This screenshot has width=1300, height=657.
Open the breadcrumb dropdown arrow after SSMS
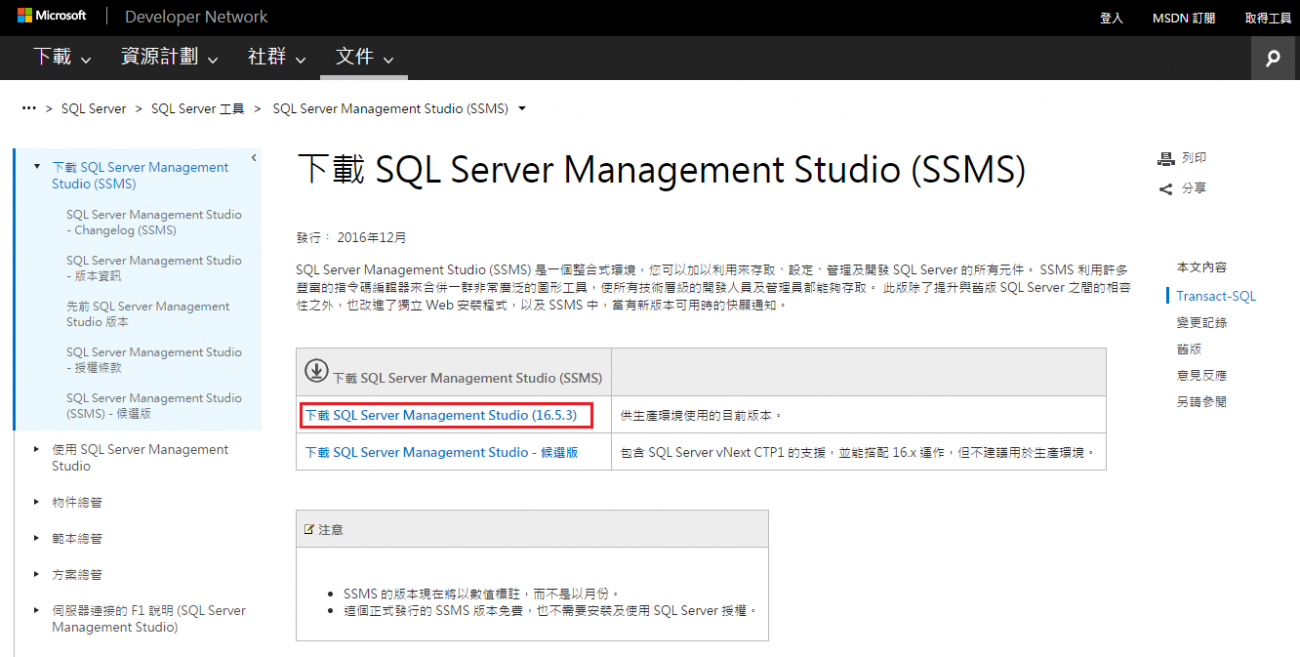tap(522, 108)
